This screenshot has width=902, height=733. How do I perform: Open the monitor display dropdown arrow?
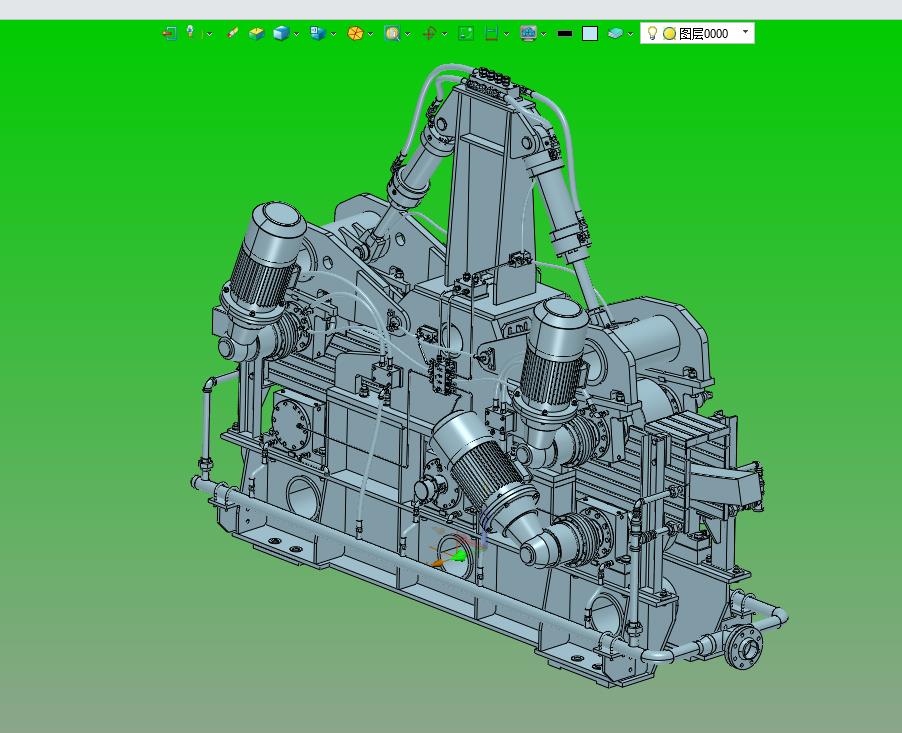point(544,34)
